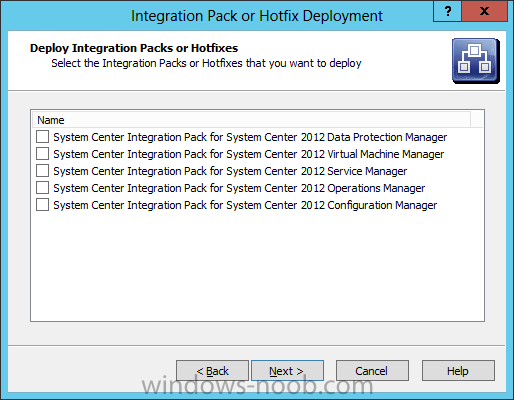Click the Next button
This screenshot has width=514, height=400.
pyautogui.click(x=287, y=370)
